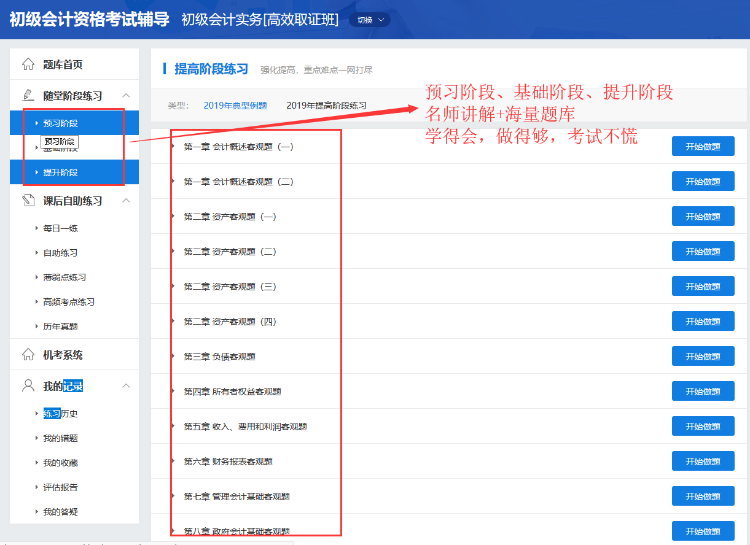Image resolution: width=750 pixels, height=545 pixels.
Task: Select 预习阶段 in the sidebar
Action: [x=60, y=123]
